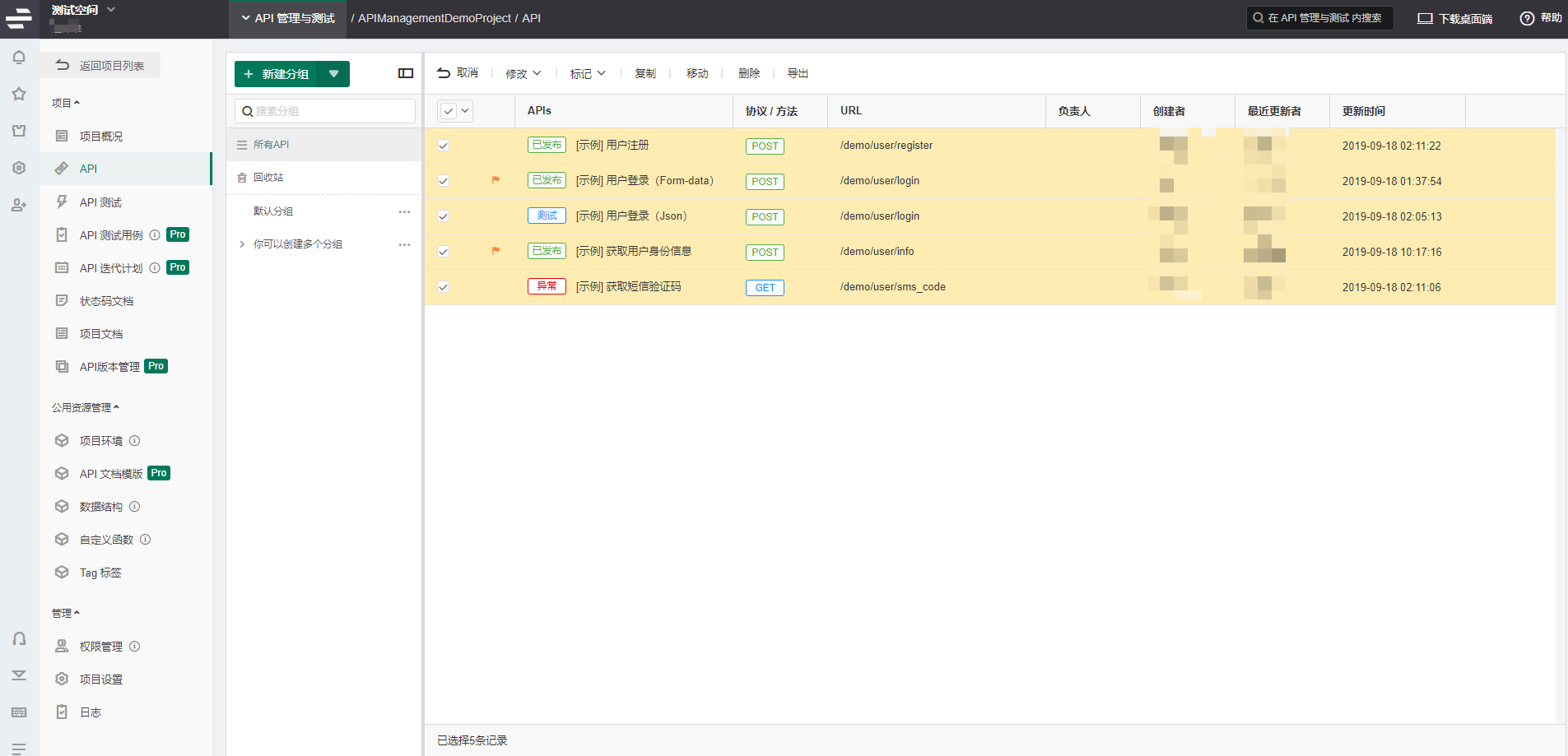Screen dimensions: 1568x756
Task: Toggle the panel layout icon beside 新建分组
Action: point(406,73)
